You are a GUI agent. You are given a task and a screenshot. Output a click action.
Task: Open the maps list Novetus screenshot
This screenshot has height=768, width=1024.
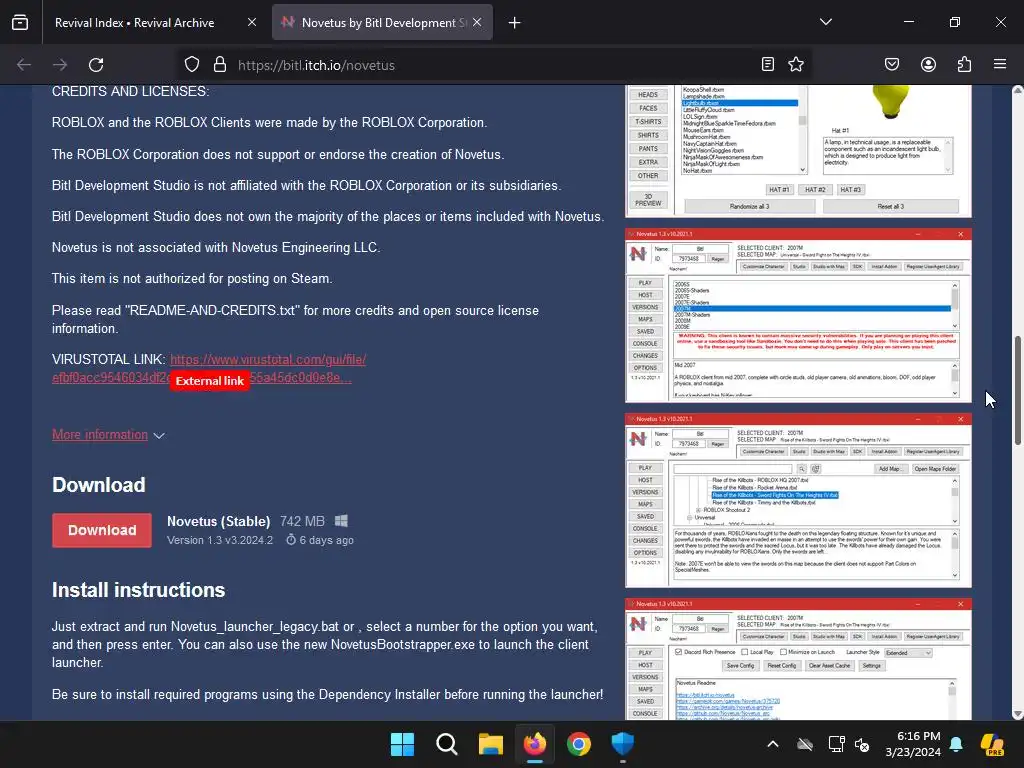(x=798, y=500)
